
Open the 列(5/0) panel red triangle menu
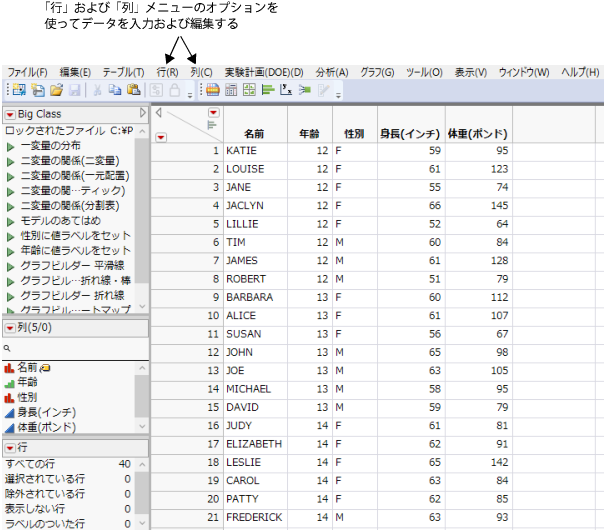pos(10,329)
